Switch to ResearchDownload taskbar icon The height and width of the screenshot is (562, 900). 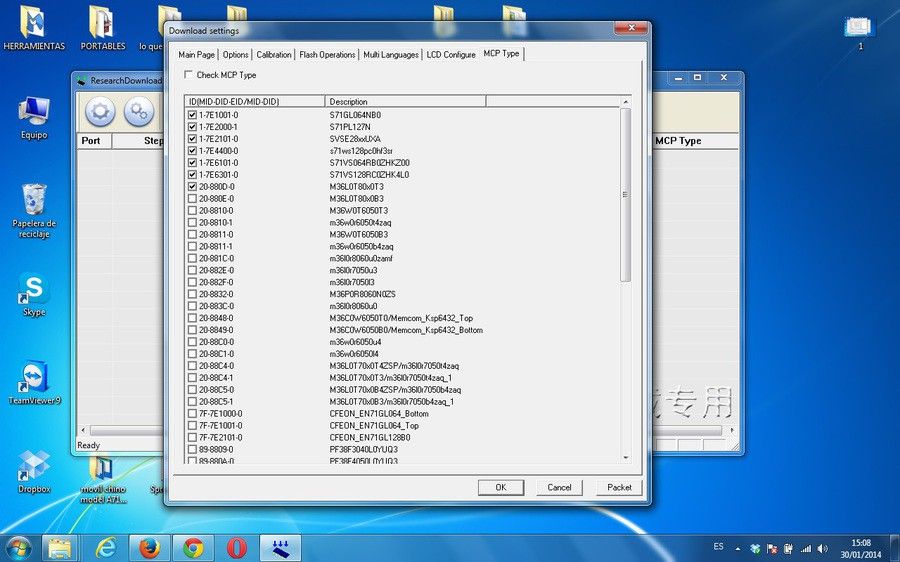[281, 548]
